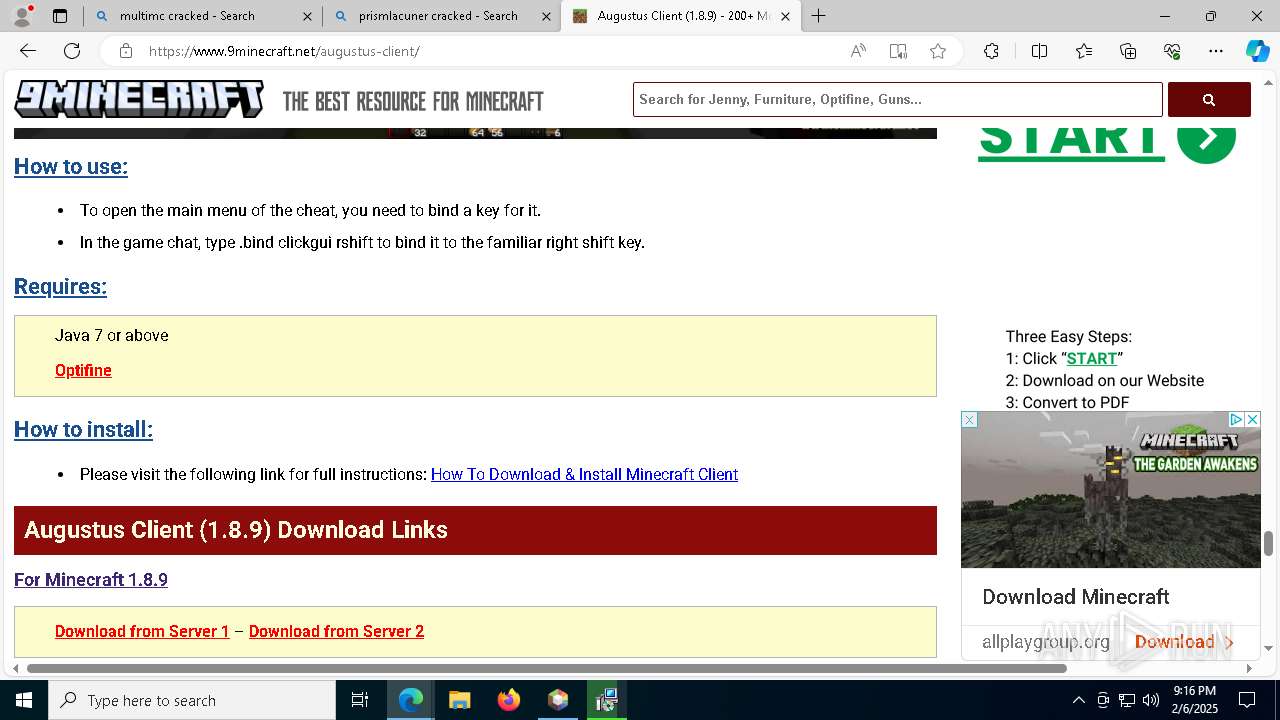Screen dimensions: 1280x720
Task: Close the 'prismlacuner cracked' tab
Action: click(x=546, y=16)
